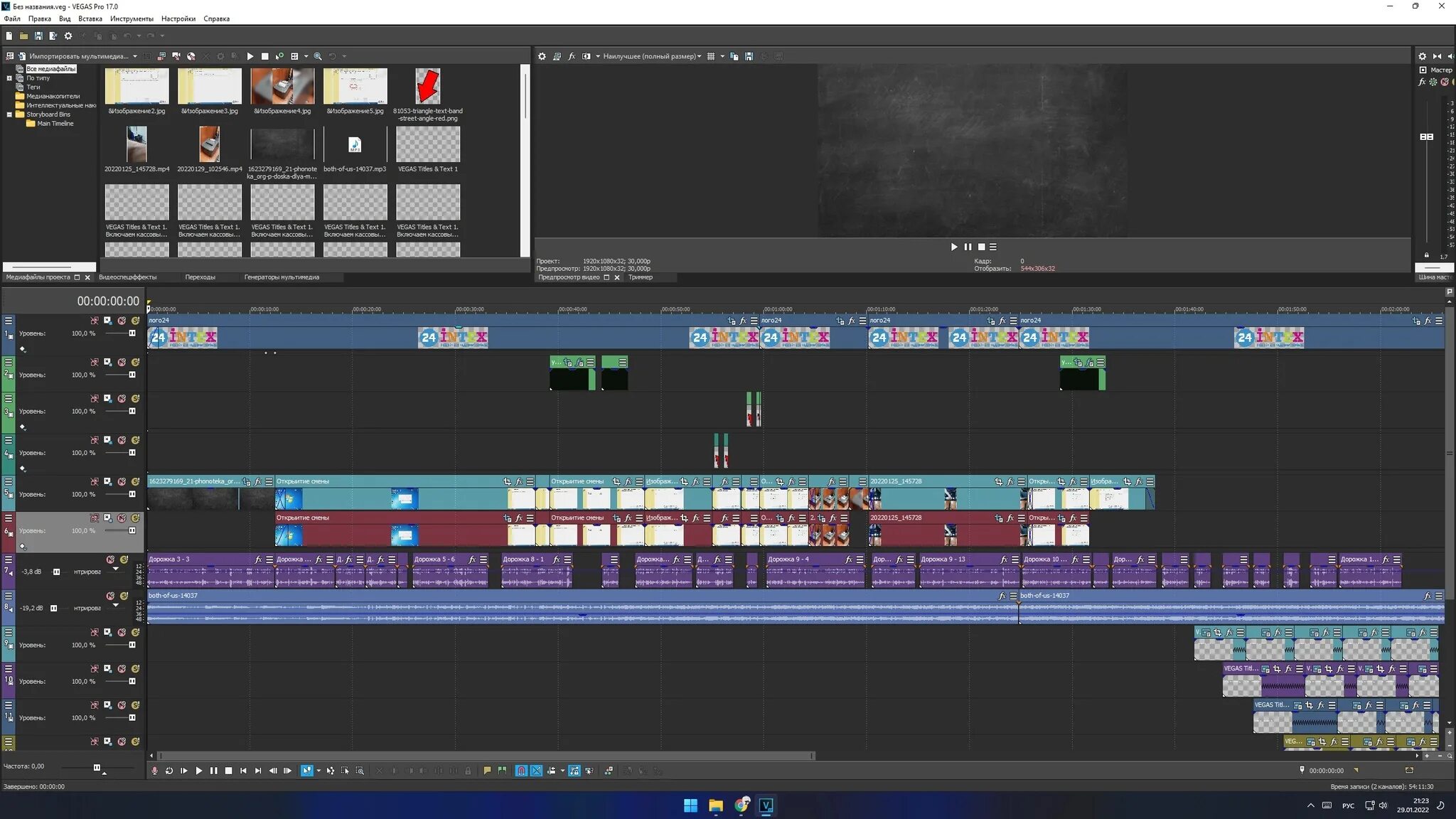Adjust track 1 Уровень level slider
Viewport: 1456px width, 819px height.
[132, 333]
